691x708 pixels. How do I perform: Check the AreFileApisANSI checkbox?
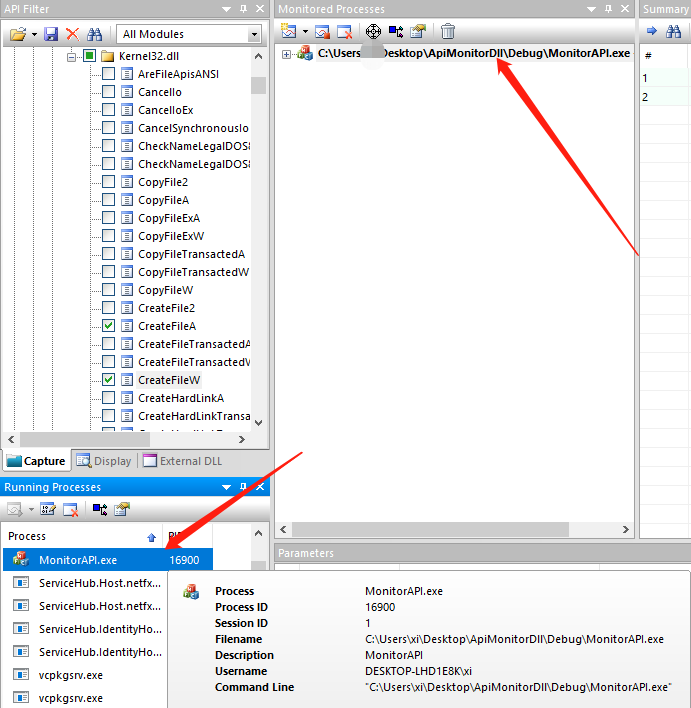[108, 74]
